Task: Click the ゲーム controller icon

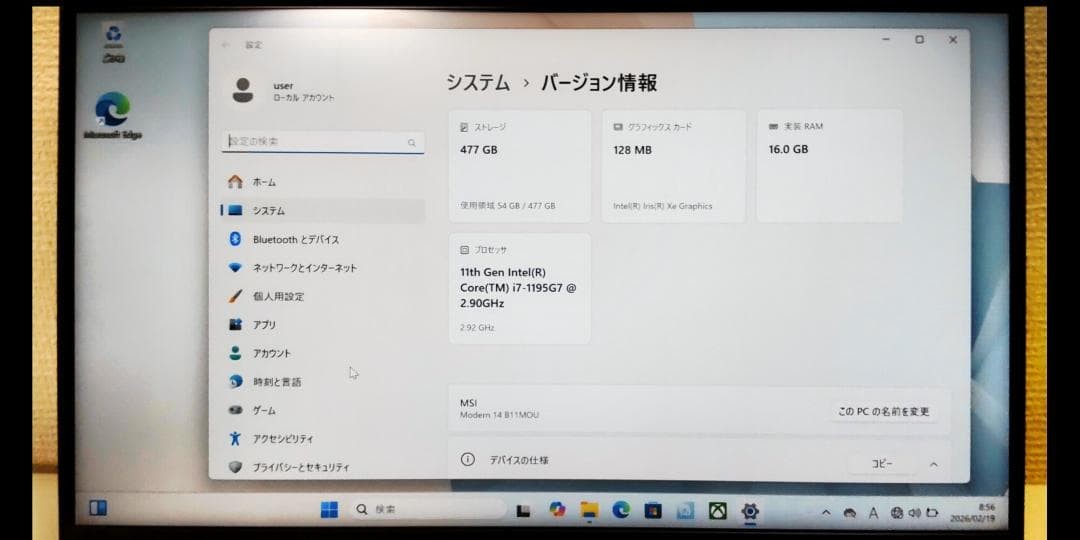Action: 236,410
